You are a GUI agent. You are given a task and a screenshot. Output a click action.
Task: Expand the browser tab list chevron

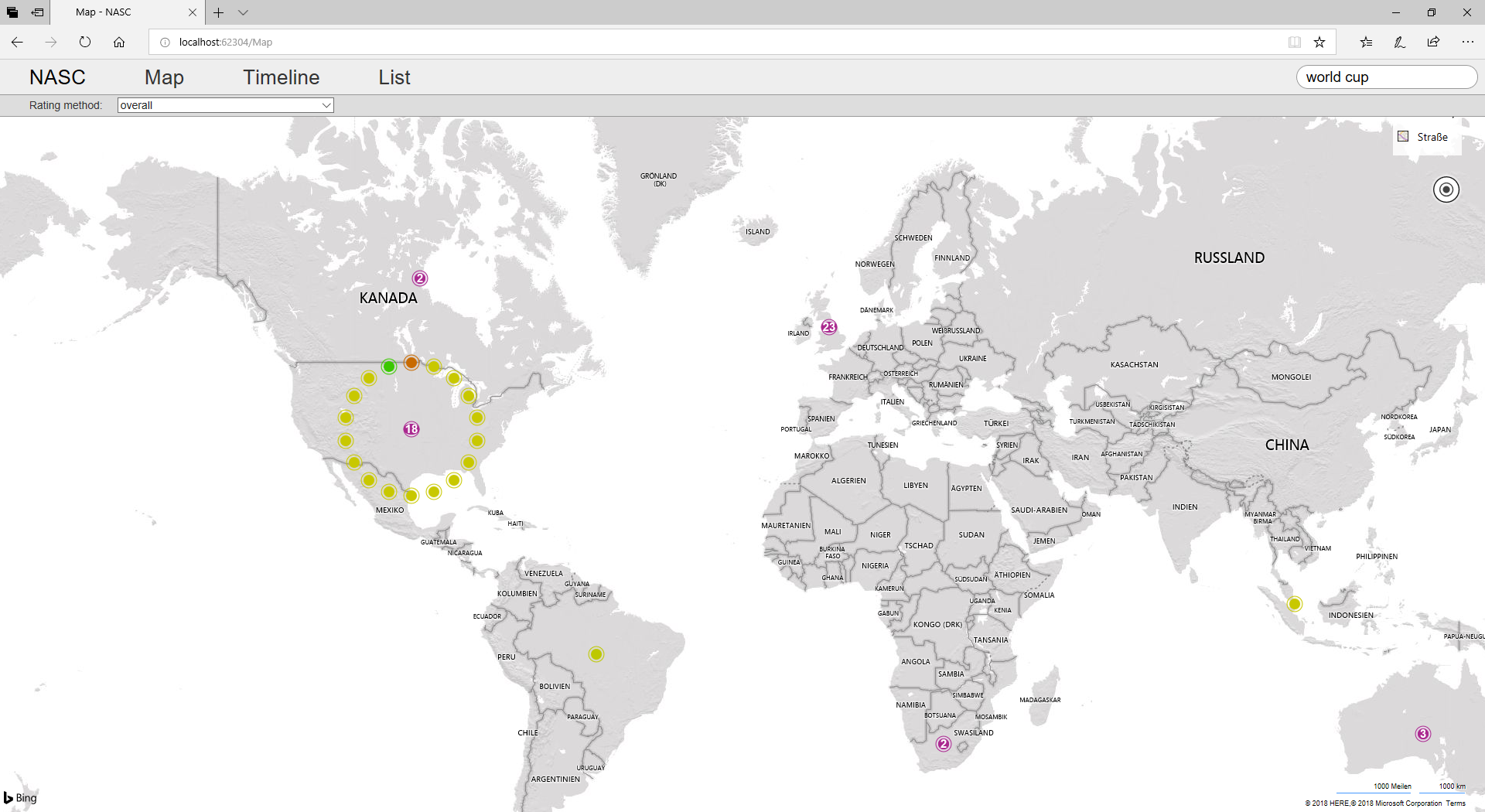point(243,12)
